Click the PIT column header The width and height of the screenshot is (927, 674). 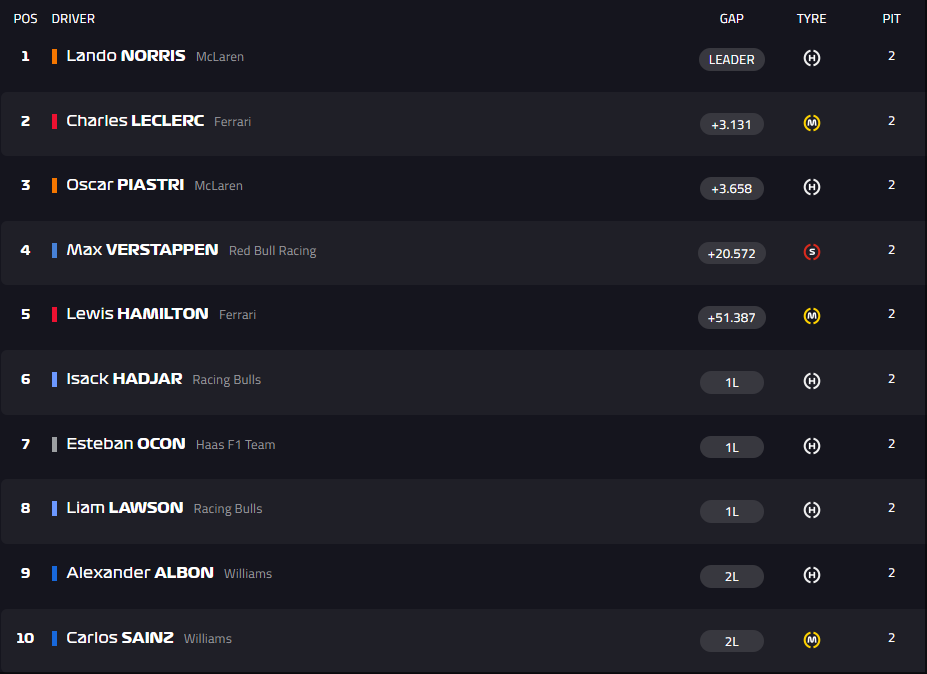point(891,19)
